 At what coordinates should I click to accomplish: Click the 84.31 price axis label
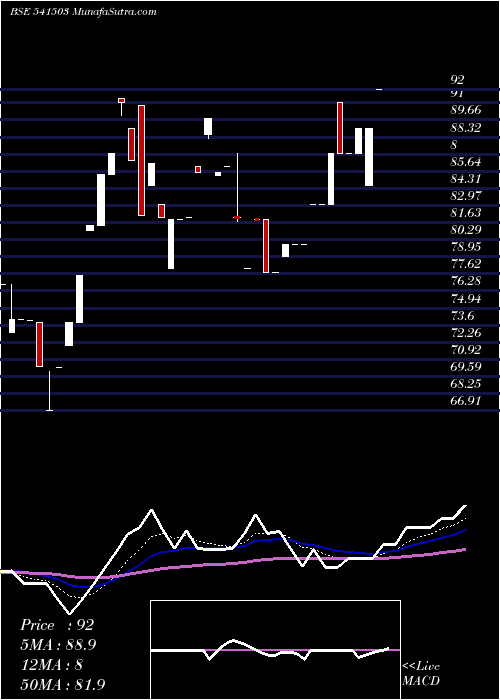(x=466, y=179)
